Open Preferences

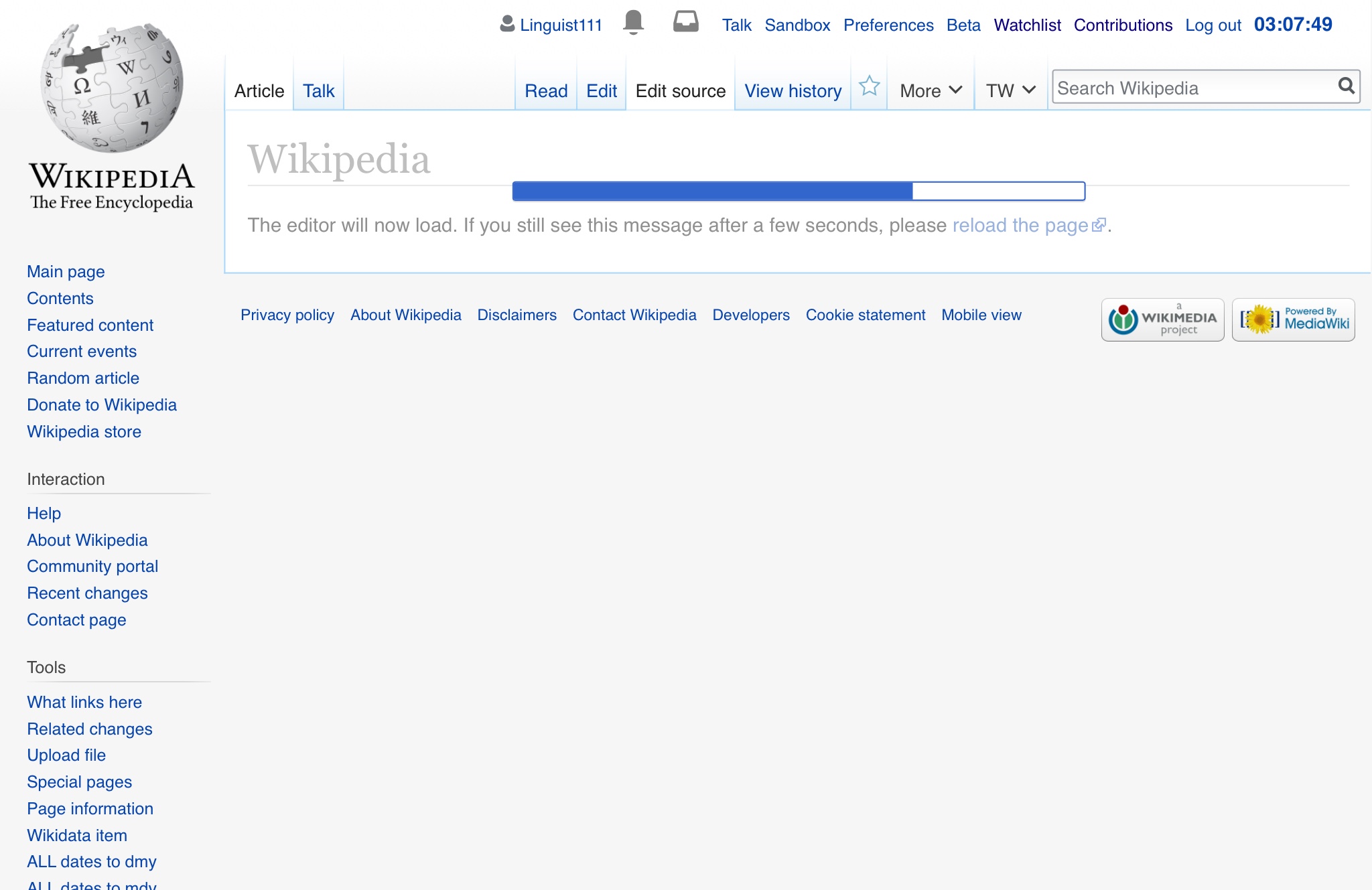(888, 25)
